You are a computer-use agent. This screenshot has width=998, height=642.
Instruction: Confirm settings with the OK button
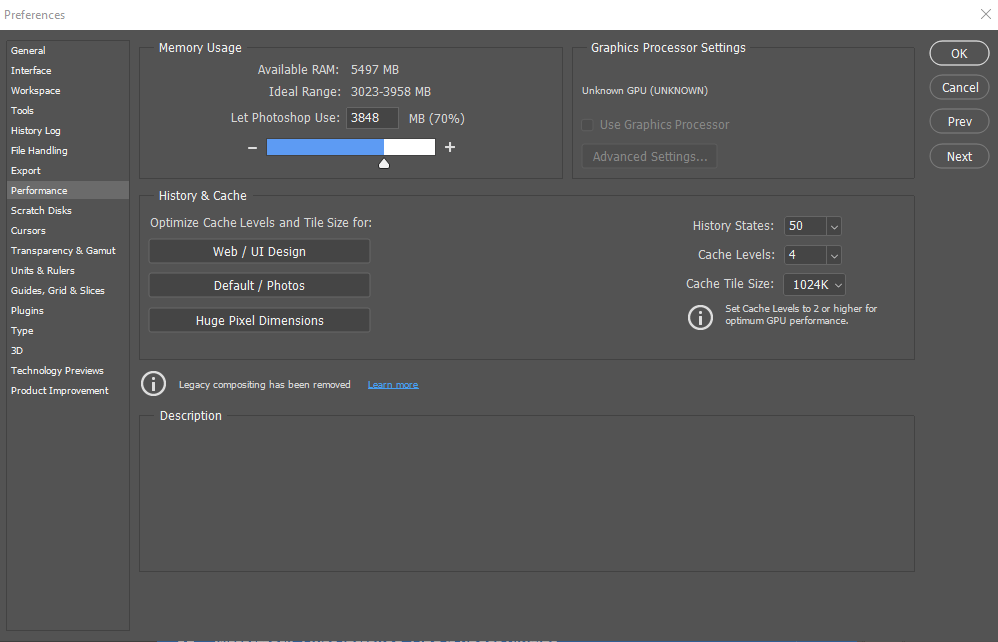coord(958,53)
